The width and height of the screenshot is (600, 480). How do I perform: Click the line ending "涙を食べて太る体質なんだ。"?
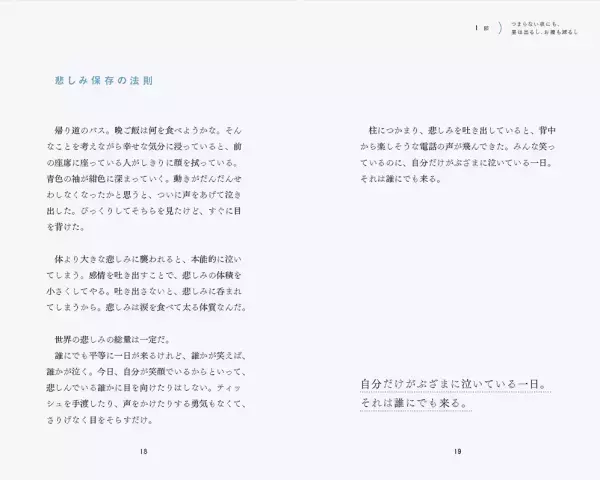click(147, 307)
